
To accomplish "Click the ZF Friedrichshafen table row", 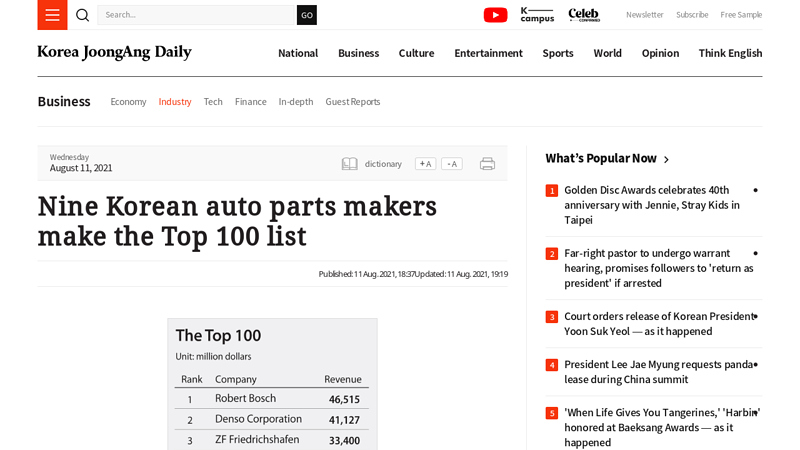I will (271, 440).
